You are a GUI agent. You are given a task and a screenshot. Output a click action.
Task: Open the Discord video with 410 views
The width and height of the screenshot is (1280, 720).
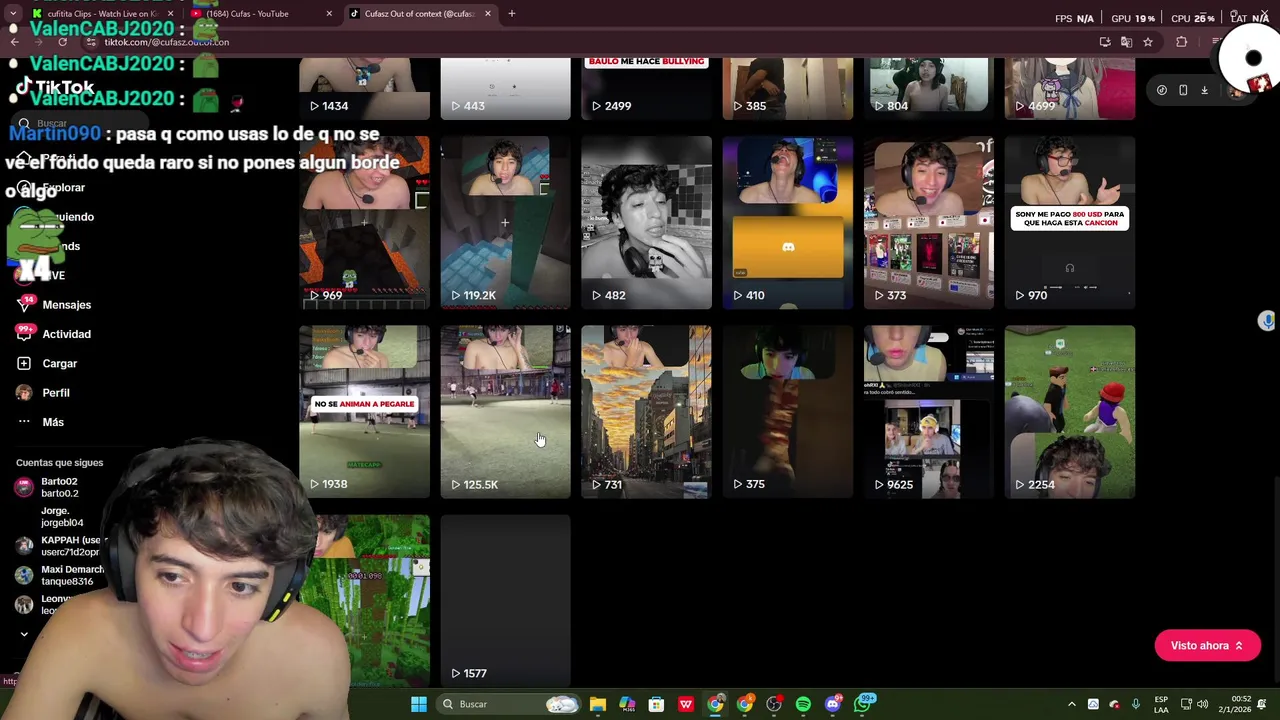[x=788, y=222]
